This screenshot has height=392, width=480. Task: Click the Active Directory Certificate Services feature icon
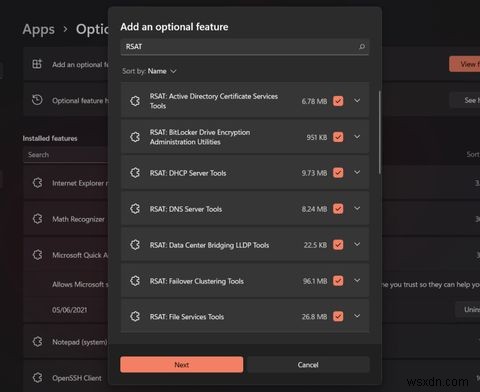click(135, 101)
